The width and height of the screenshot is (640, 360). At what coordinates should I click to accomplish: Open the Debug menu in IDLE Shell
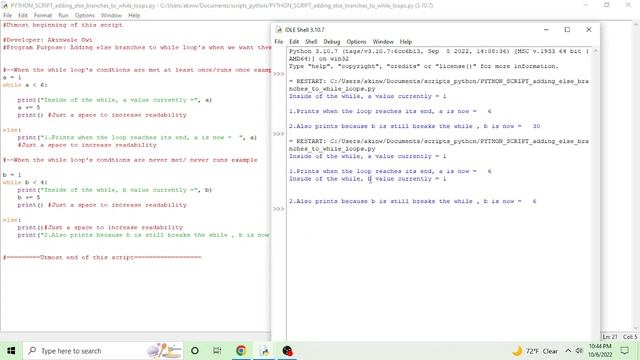tap(332, 42)
